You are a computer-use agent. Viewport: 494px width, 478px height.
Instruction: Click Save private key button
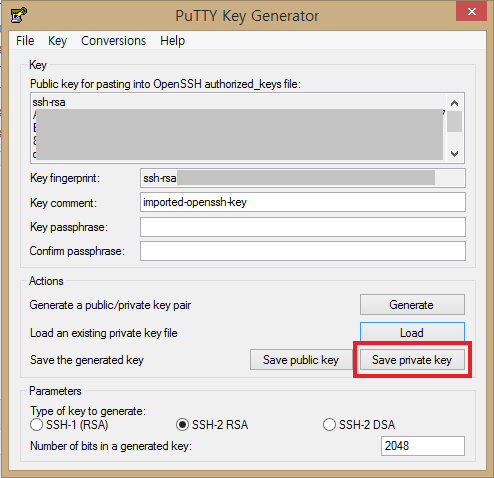412,360
